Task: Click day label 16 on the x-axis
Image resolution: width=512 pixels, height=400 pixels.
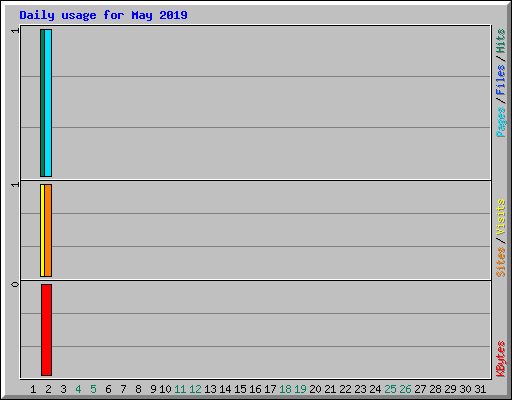Action: [255, 389]
